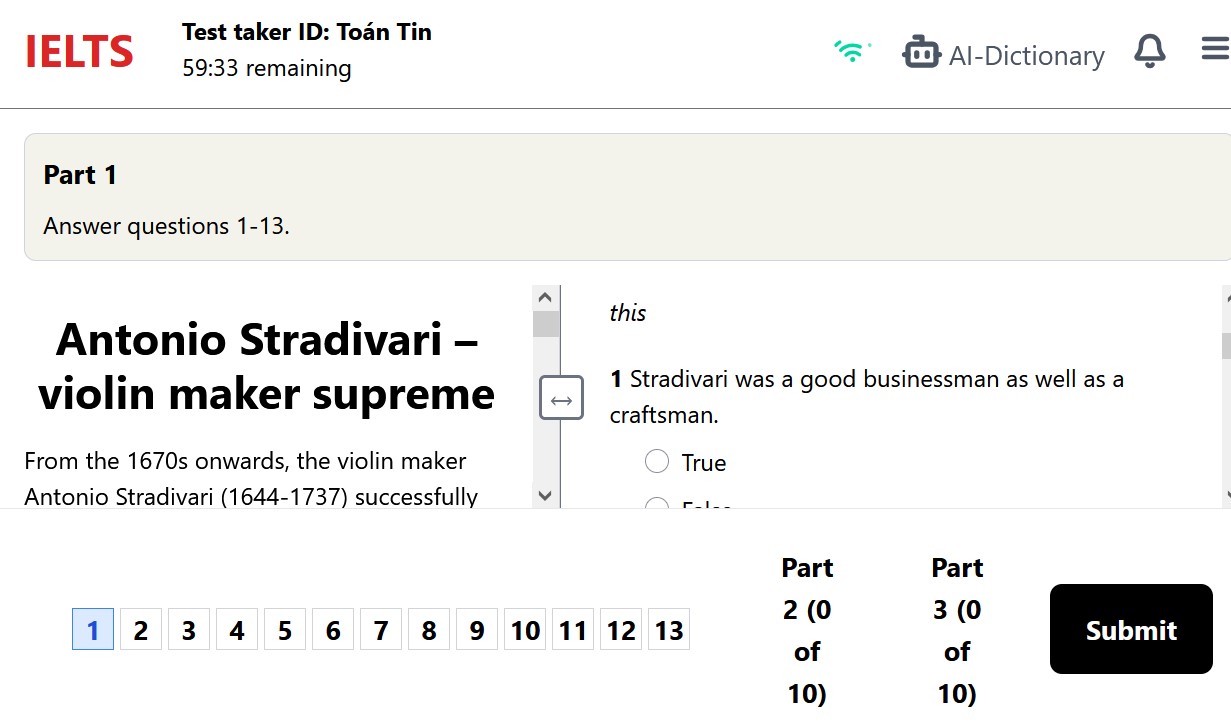Check the green wifi connection icon
Image resolution: width=1231 pixels, height=727 pixels.
852,51
